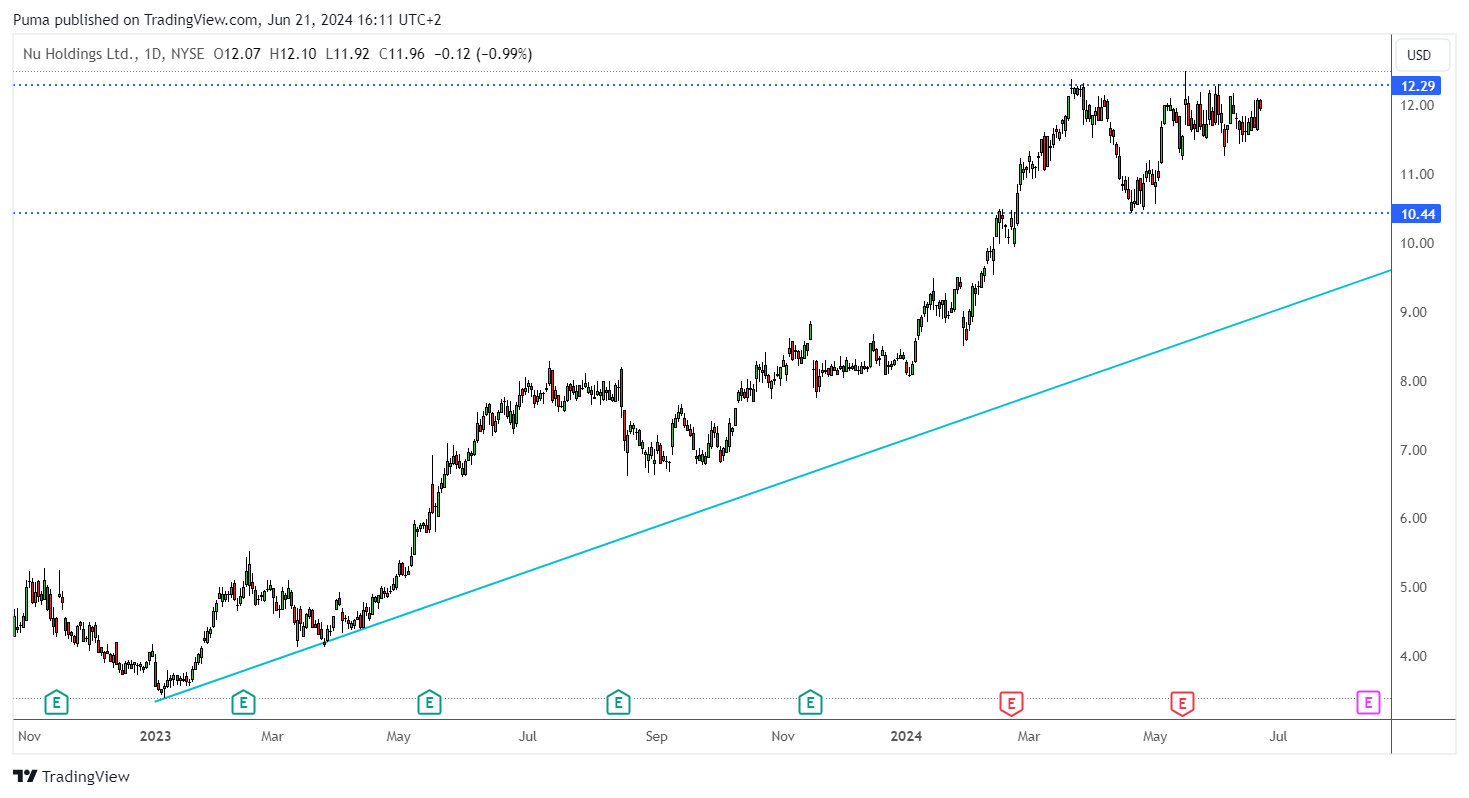Click the red earnings marker near March 2024

[x=1011, y=703]
